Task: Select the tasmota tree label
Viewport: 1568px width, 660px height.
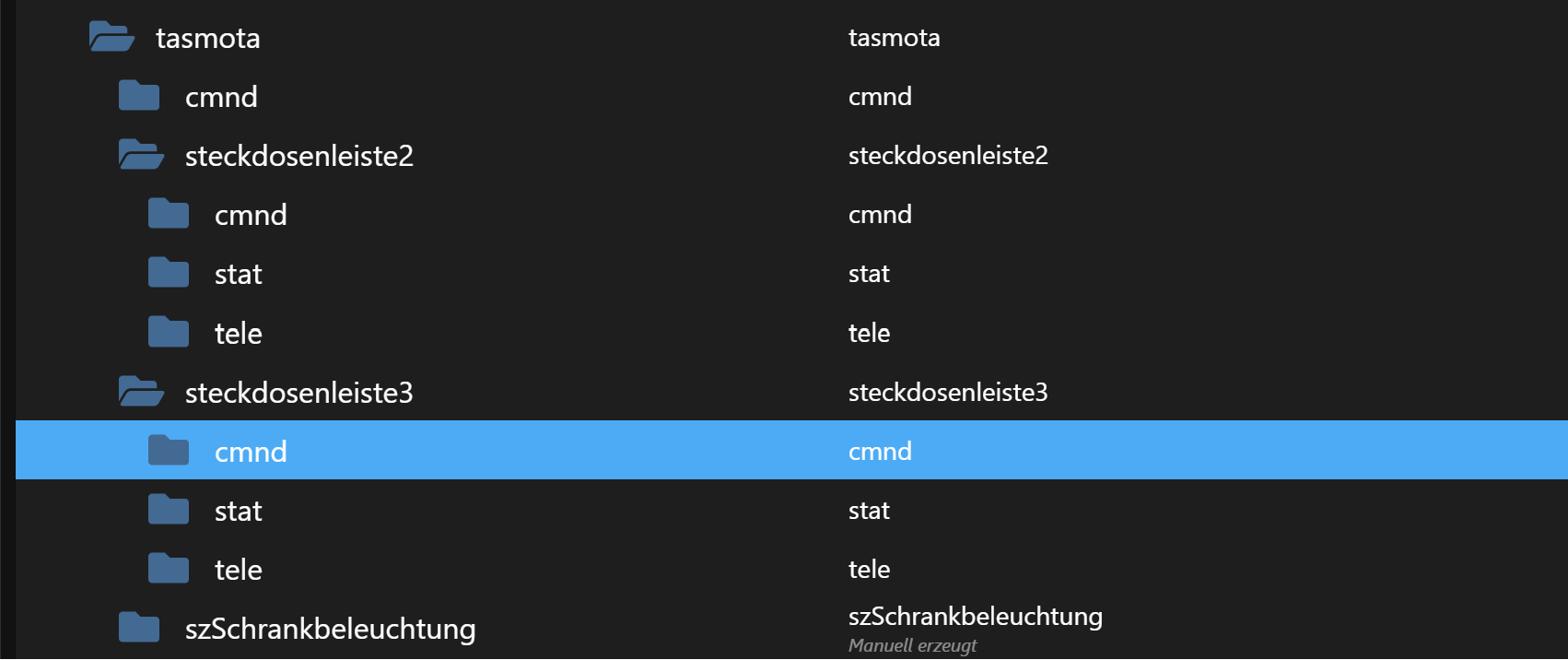Action: click(208, 38)
